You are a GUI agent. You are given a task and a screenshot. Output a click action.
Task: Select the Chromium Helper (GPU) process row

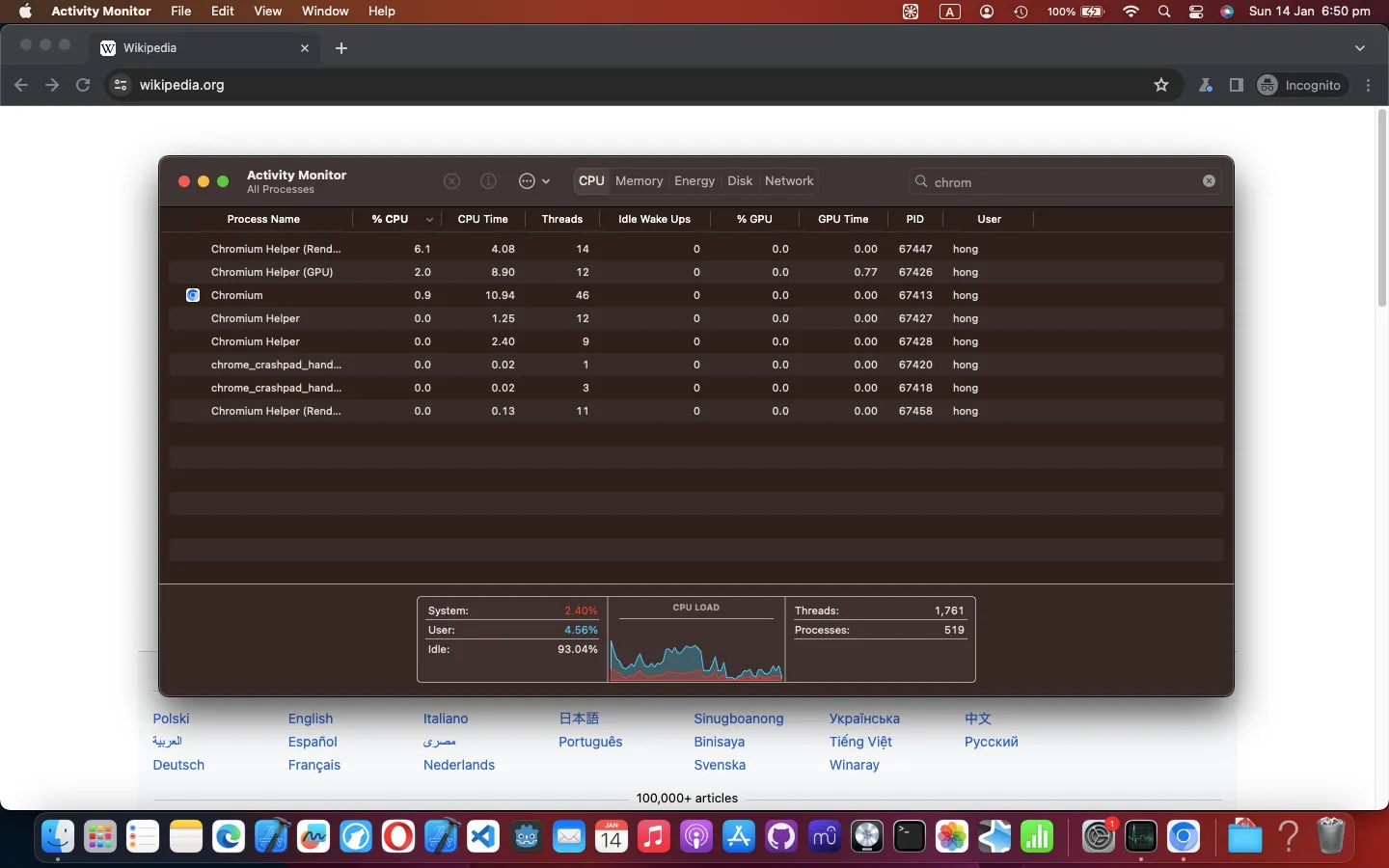pos(696,272)
